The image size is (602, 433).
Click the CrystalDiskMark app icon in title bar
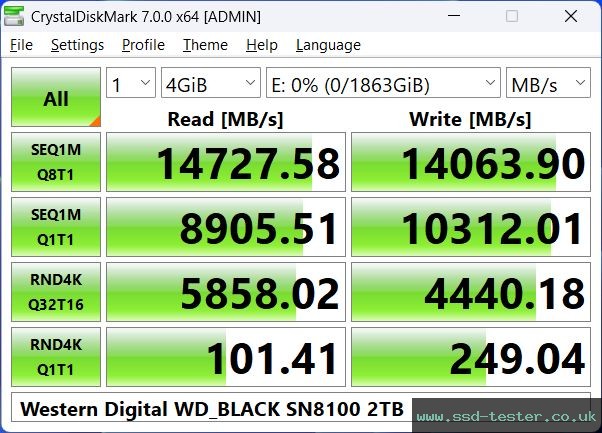14,16
